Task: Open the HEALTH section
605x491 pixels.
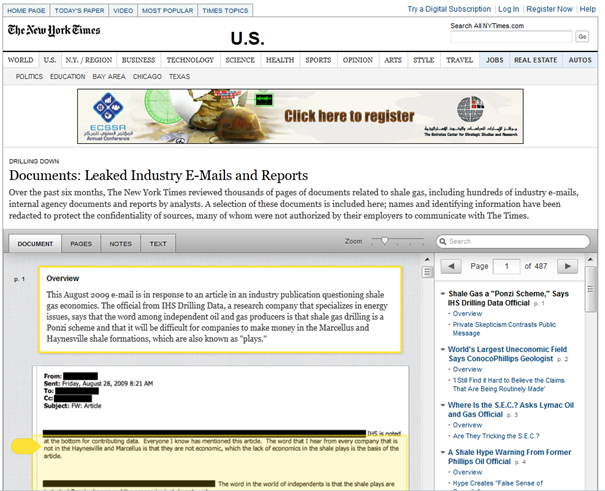Action: [x=280, y=60]
